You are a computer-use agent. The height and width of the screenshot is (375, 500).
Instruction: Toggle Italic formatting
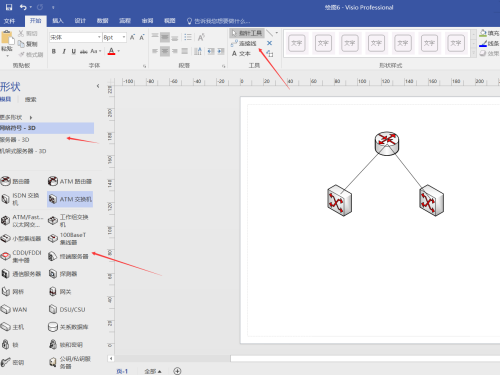coord(64,51)
